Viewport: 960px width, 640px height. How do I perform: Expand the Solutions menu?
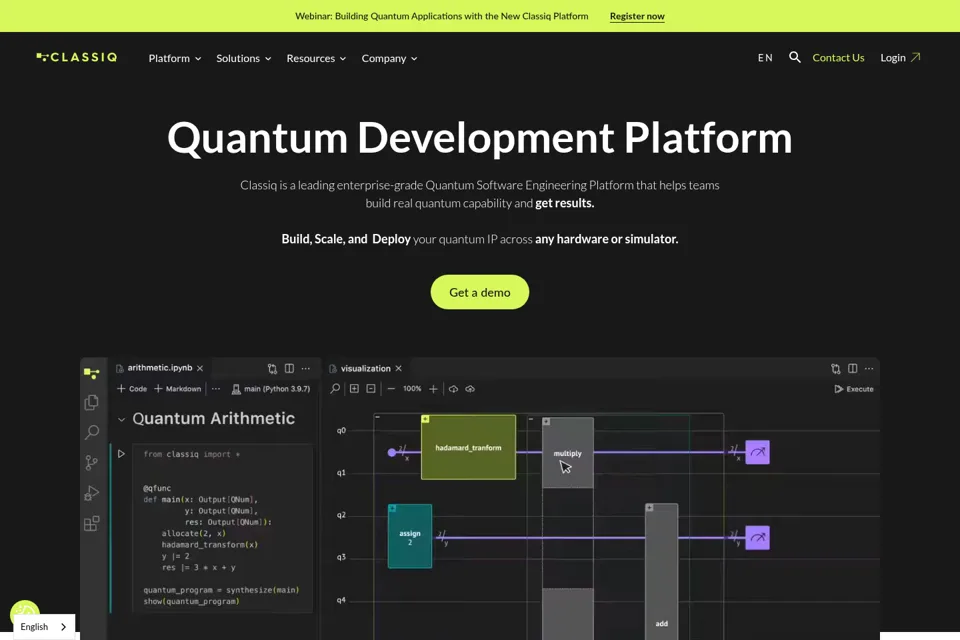243,58
